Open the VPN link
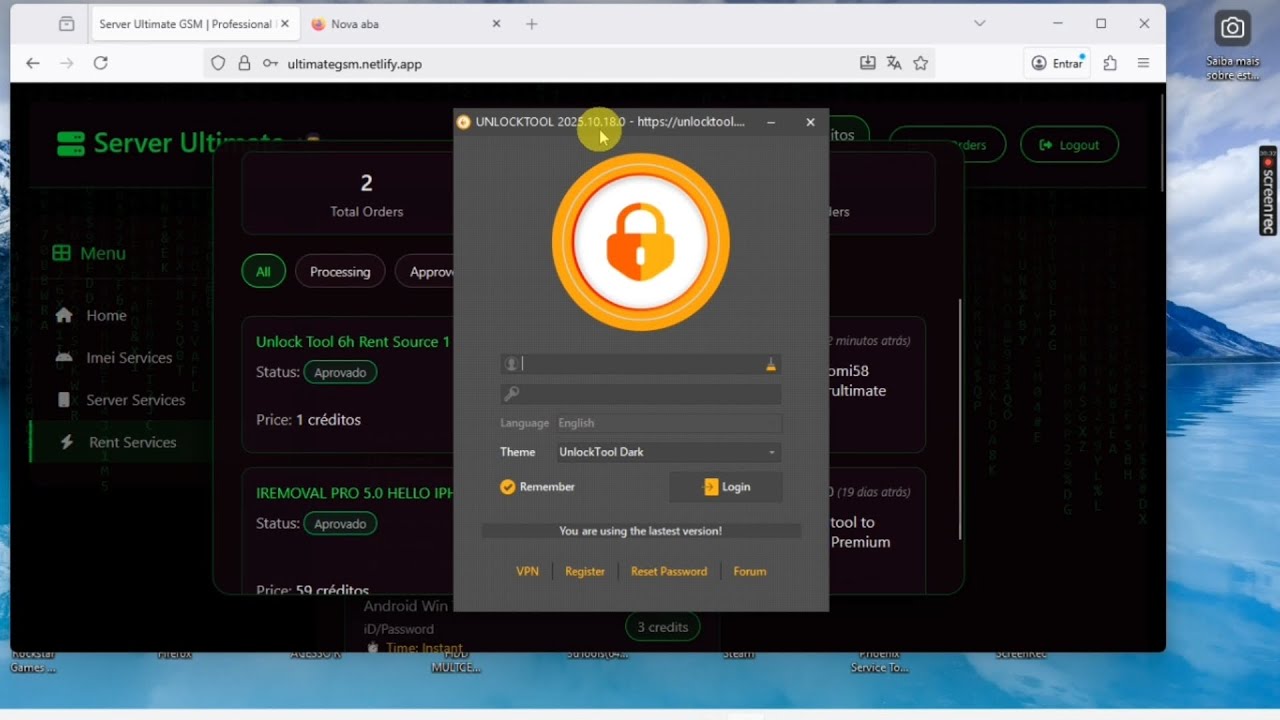1280x720 pixels. (x=527, y=571)
